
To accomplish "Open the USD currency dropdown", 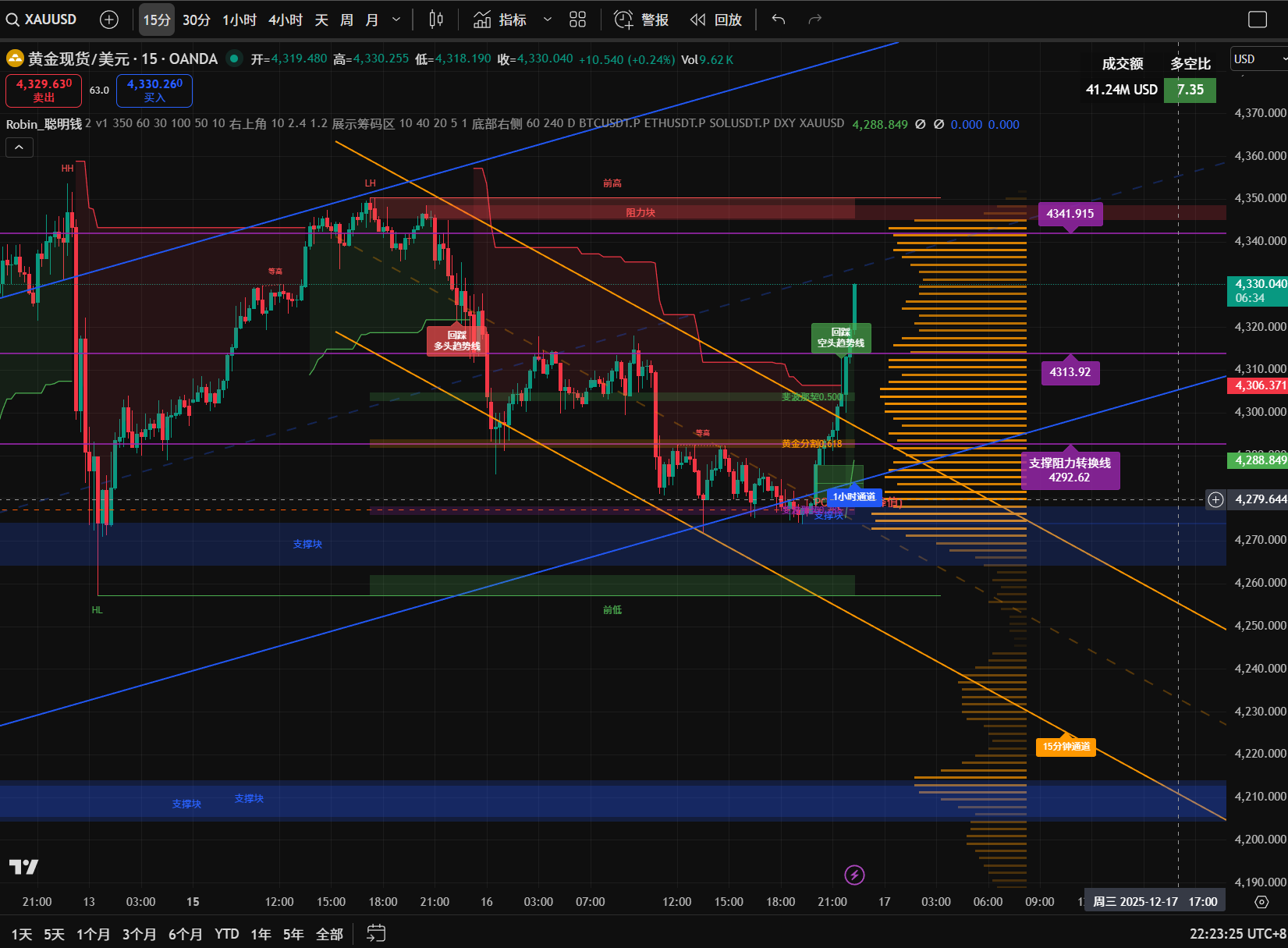I will tap(1258, 59).
